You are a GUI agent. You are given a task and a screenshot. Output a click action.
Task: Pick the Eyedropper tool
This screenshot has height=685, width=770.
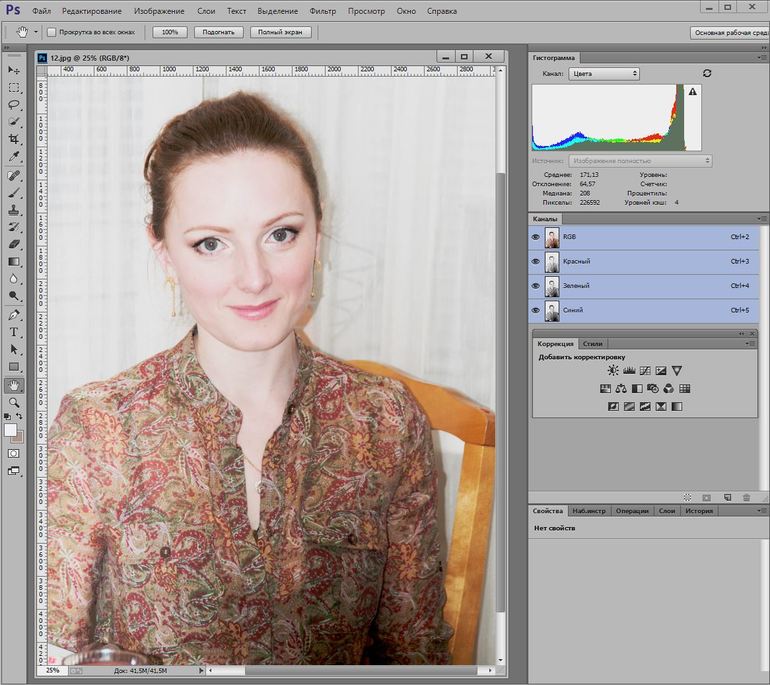click(x=14, y=157)
